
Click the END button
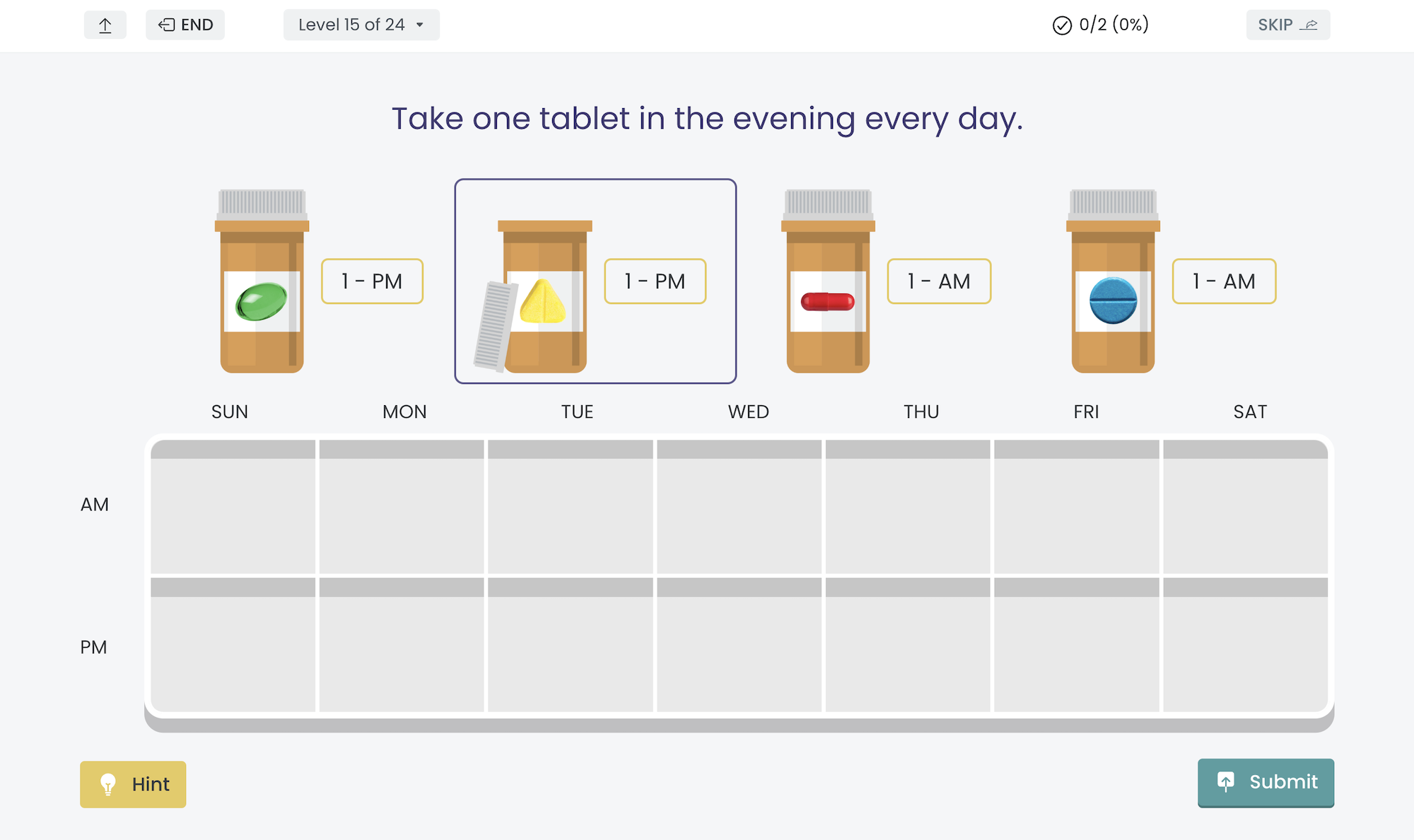(x=185, y=25)
